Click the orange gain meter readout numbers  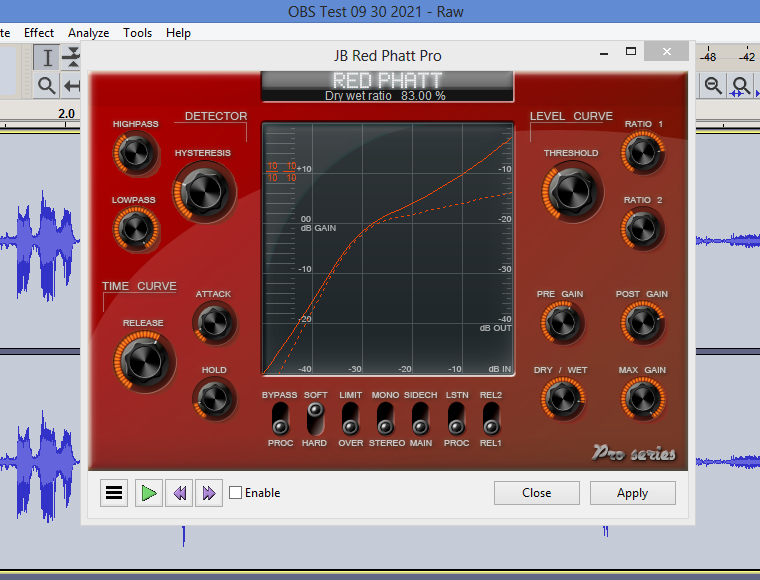[282, 172]
